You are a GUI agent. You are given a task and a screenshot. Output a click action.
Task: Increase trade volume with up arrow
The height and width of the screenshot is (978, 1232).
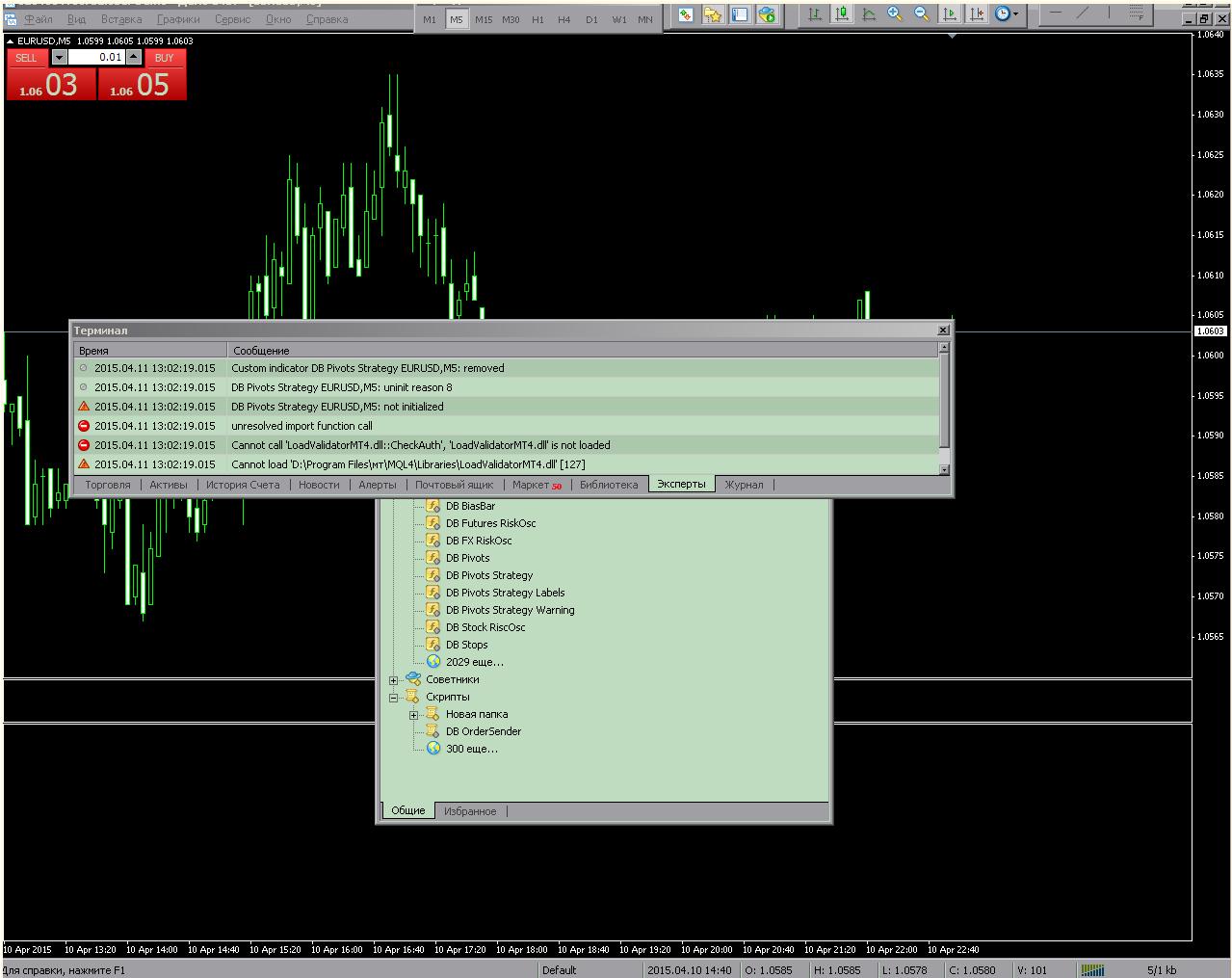[x=134, y=57]
